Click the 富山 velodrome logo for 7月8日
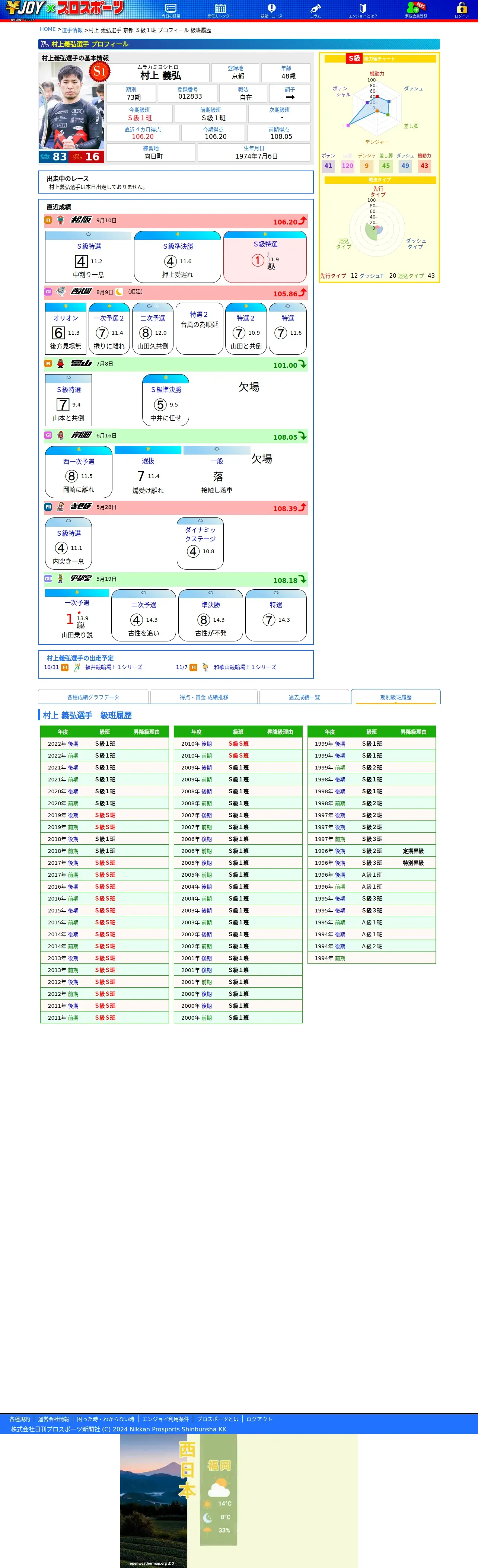Image resolution: width=478 pixels, height=1568 pixels. (81, 363)
